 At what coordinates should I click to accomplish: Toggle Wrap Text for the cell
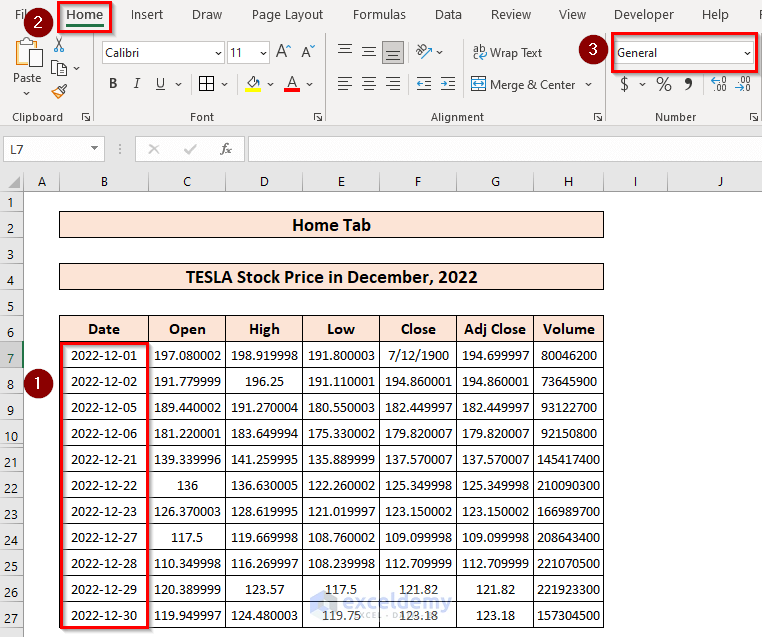point(507,52)
